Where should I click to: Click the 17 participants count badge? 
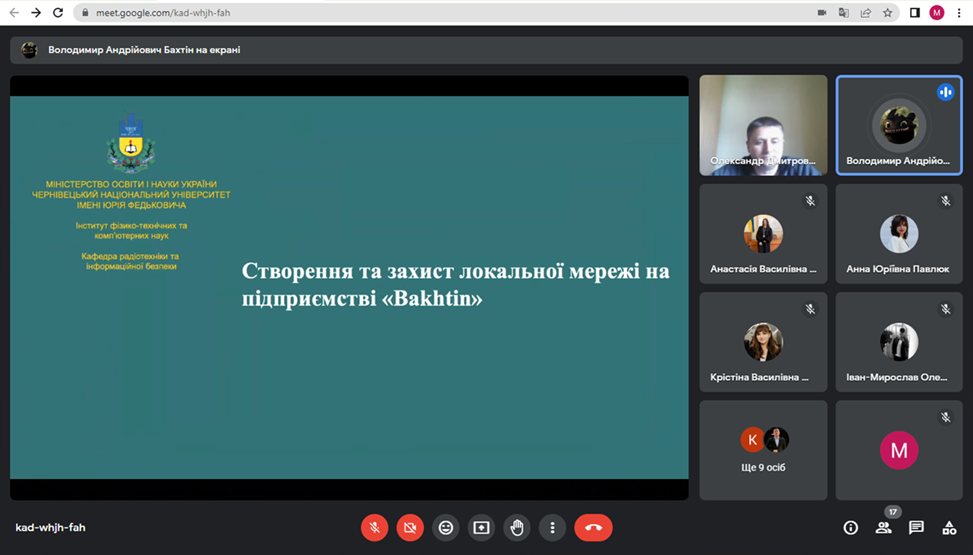tap(892, 512)
